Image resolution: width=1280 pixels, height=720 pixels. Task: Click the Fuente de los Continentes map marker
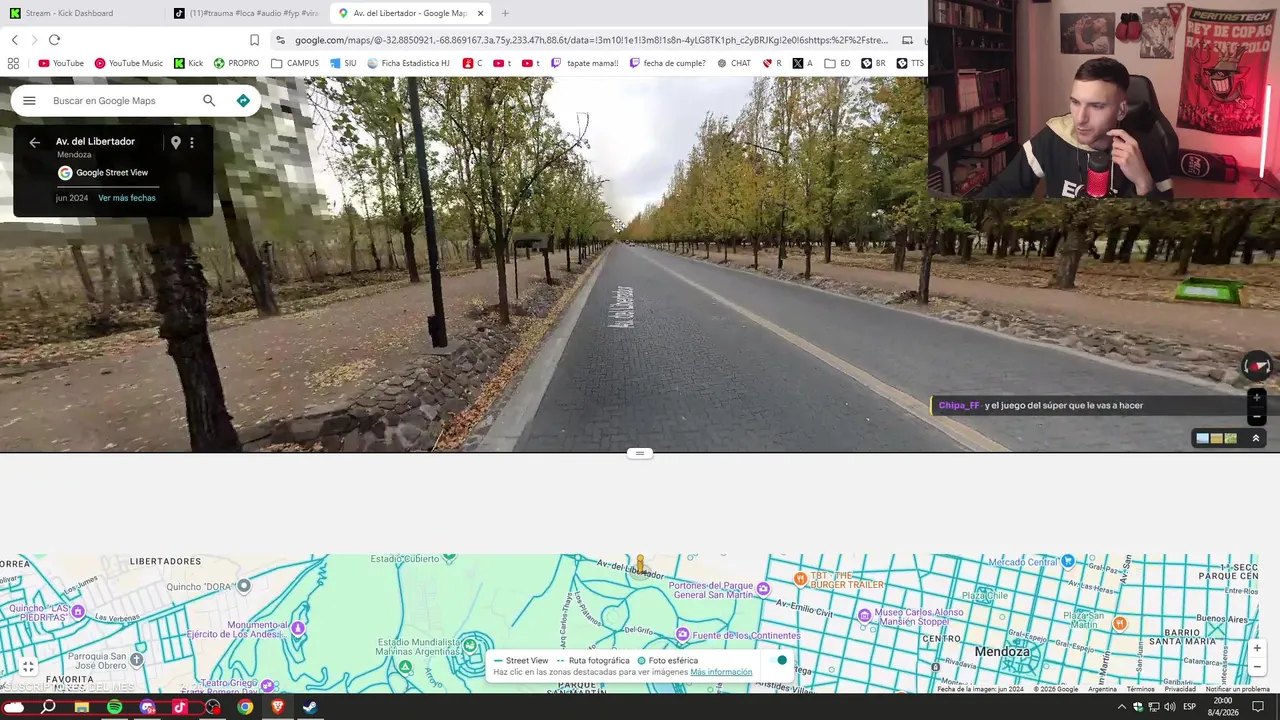[682, 634]
